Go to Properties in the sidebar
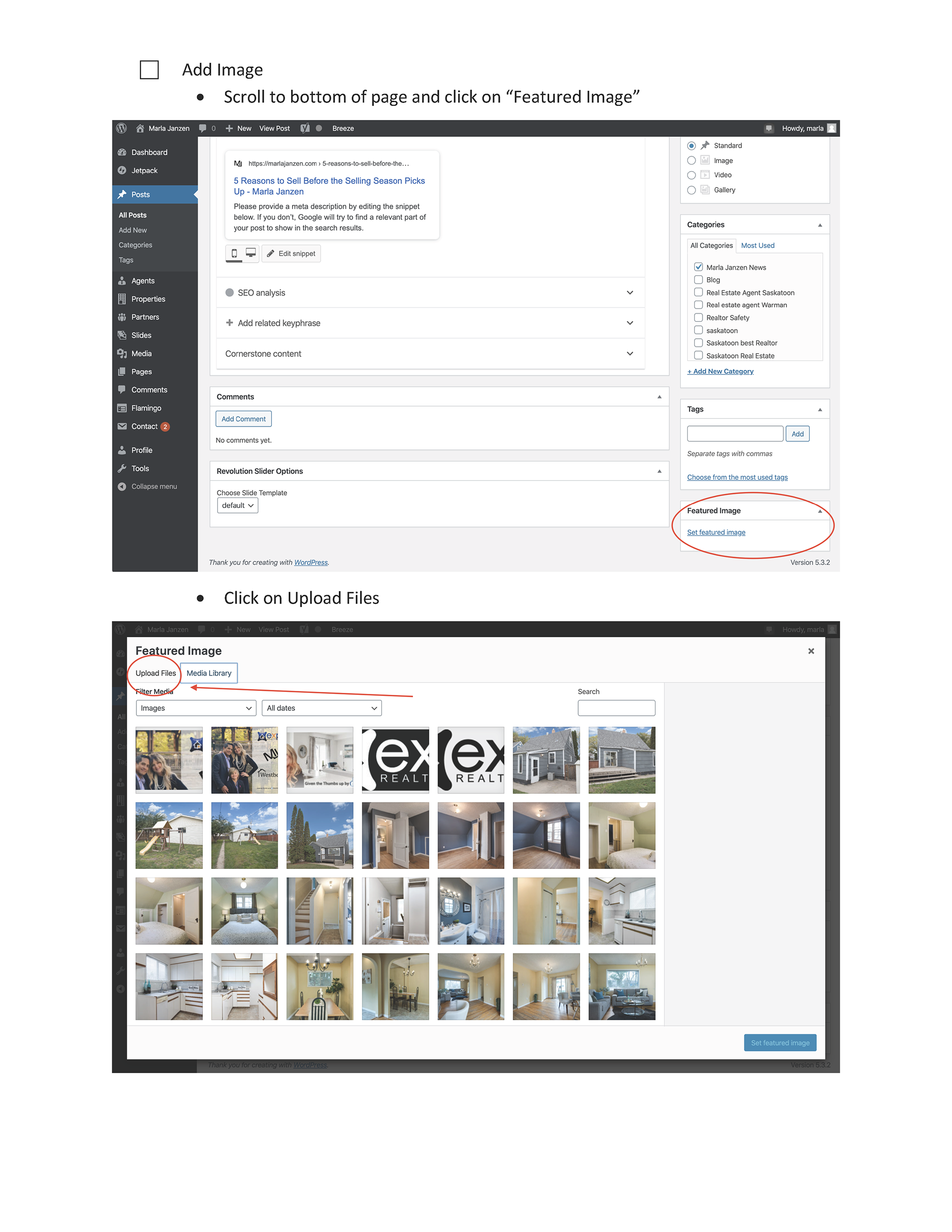Image resolution: width=952 pixels, height=1232 pixels. pos(148,299)
